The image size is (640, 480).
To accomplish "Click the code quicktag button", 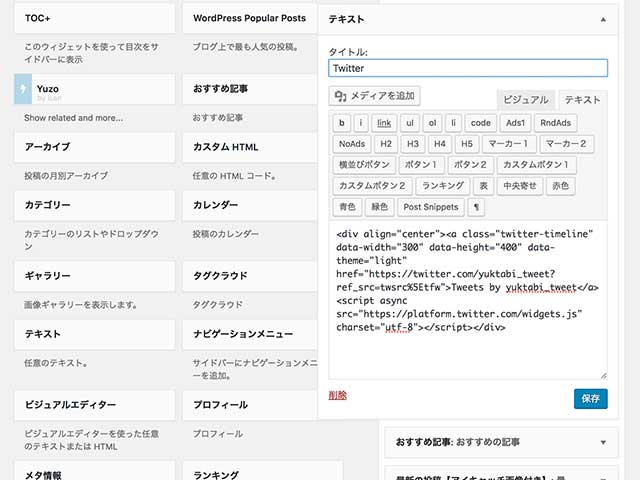I will pyautogui.click(x=481, y=123).
